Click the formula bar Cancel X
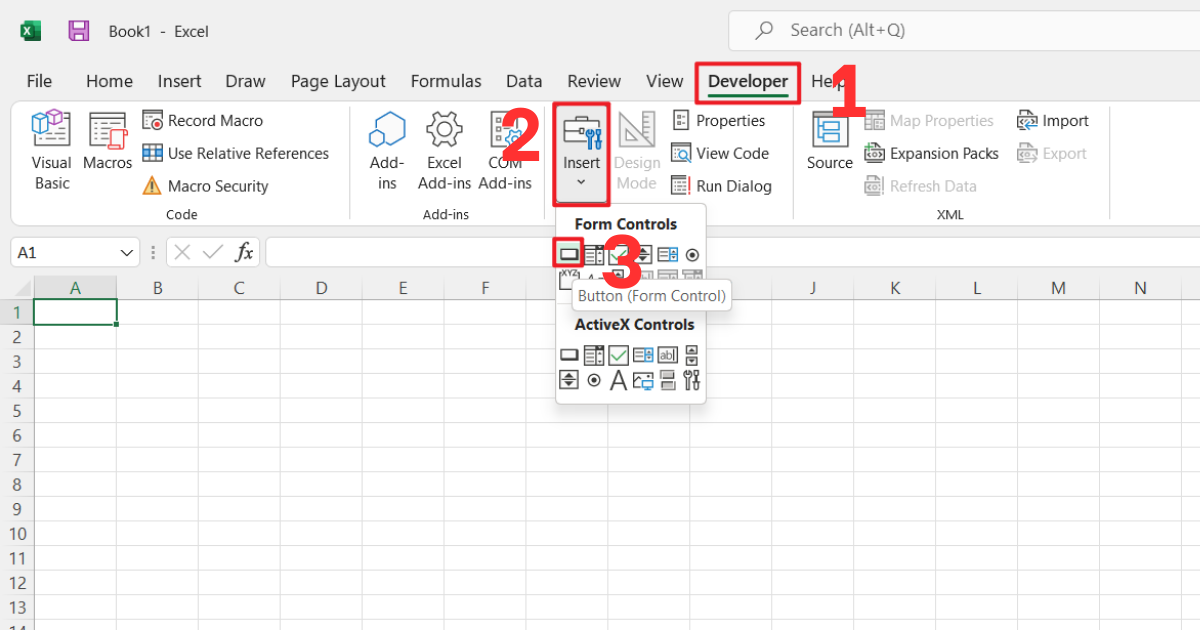Image resolution: width=1200 pixels, height=630 pixels. pos(182,253)
